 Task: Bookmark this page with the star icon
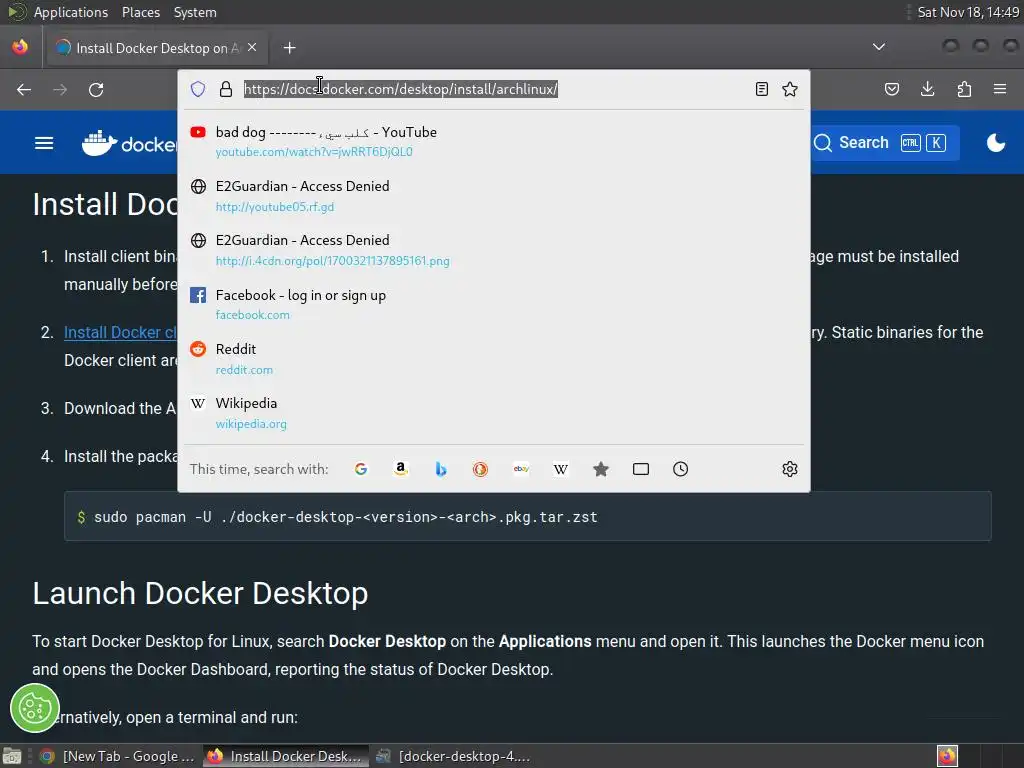[790, 89]
